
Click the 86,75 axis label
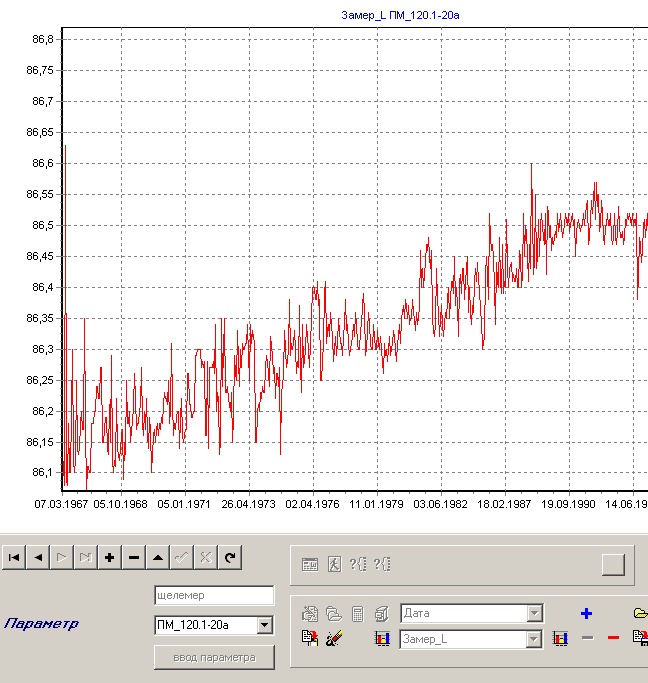point(40,70)
